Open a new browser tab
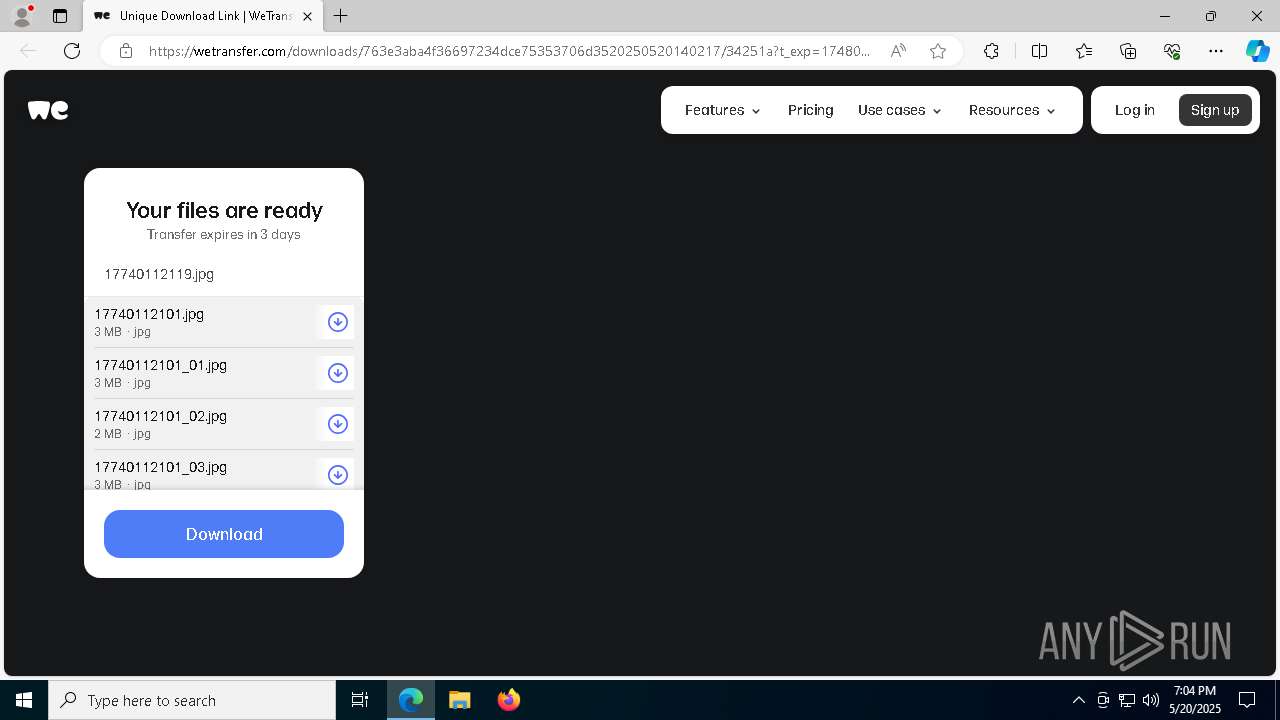 coord(341,16)
